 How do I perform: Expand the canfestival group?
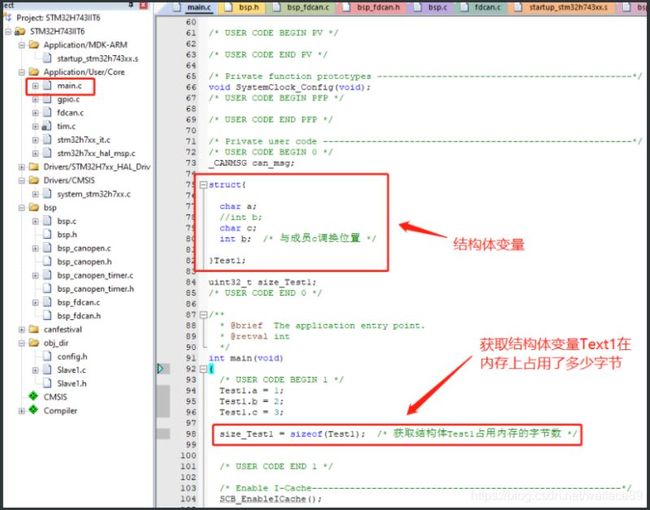pyautogui.click(x=22, y=329)
